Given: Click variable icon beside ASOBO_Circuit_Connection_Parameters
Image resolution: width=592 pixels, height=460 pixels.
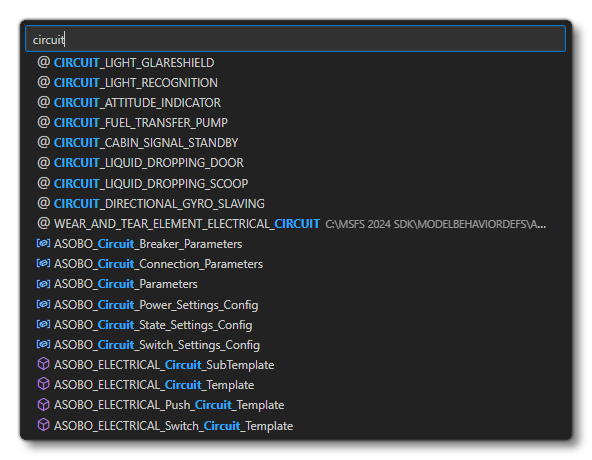Looking at the screenshot, I should (43, 263).
